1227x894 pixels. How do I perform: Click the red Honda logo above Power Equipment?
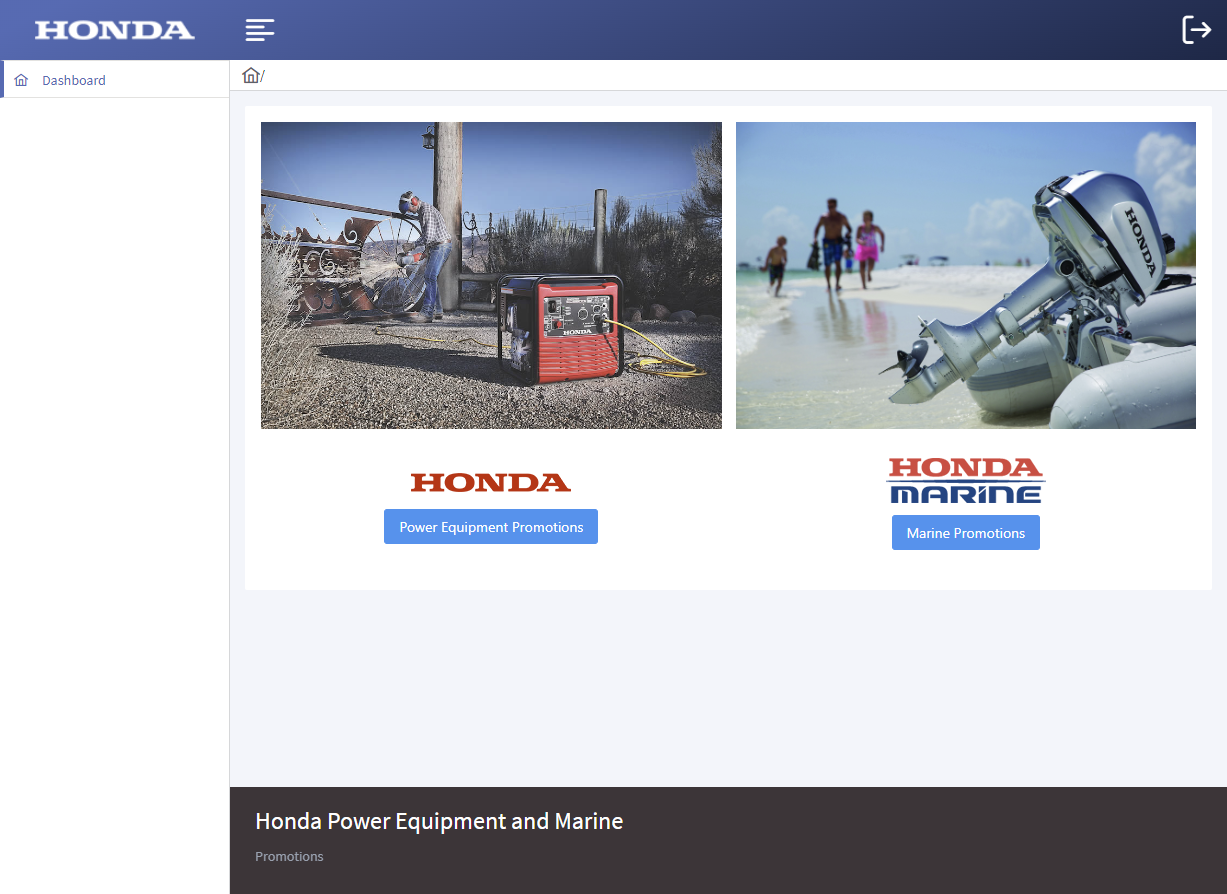(491, 482)
